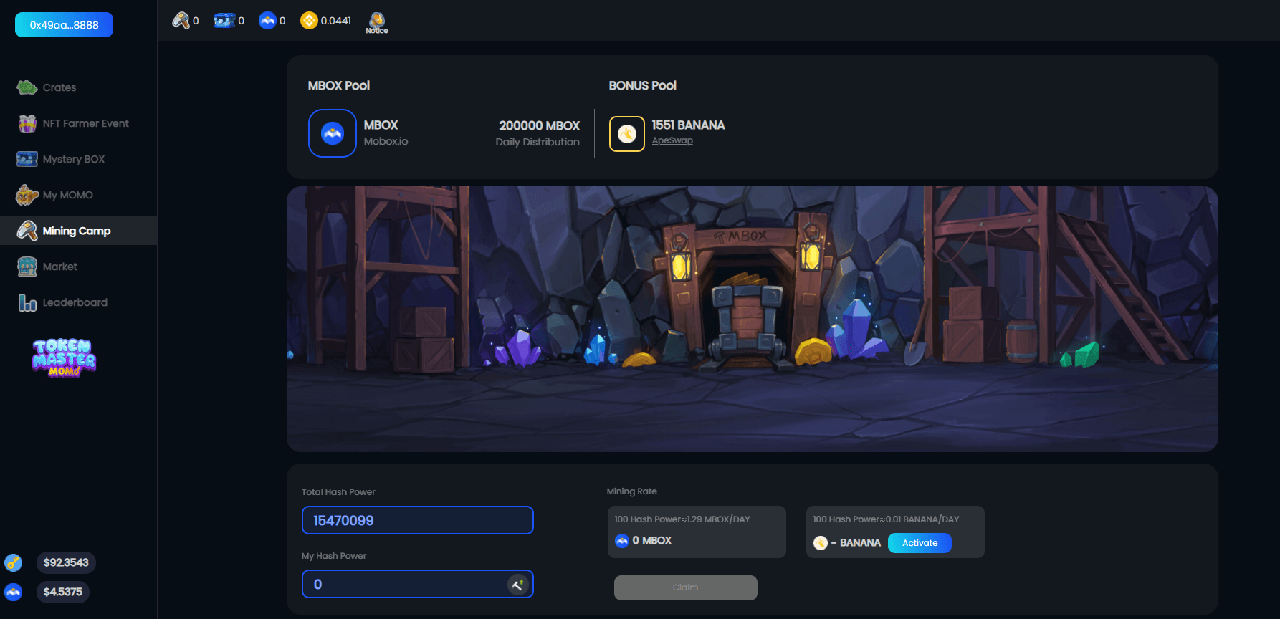Click the MBOX token icon in top bar
Screen dimensions: 1280x619
(267, 20)
